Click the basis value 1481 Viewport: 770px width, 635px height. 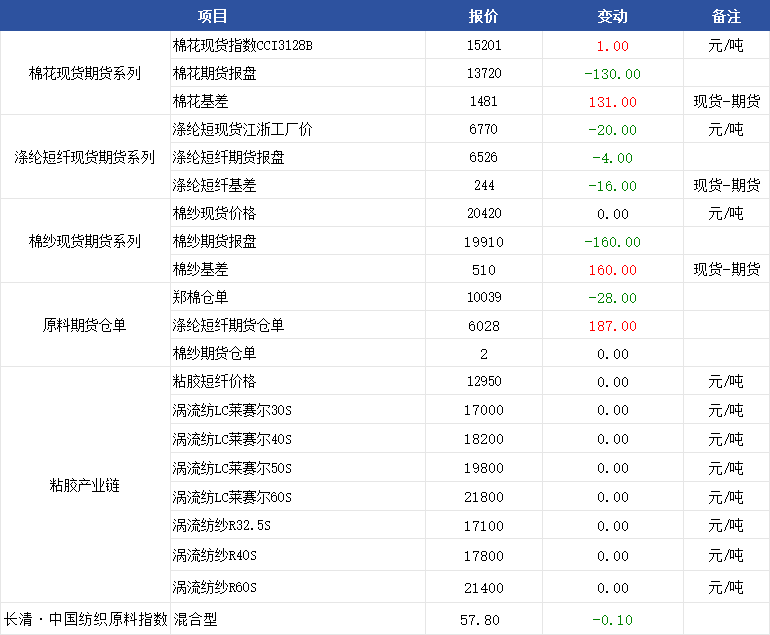(484, 102)
